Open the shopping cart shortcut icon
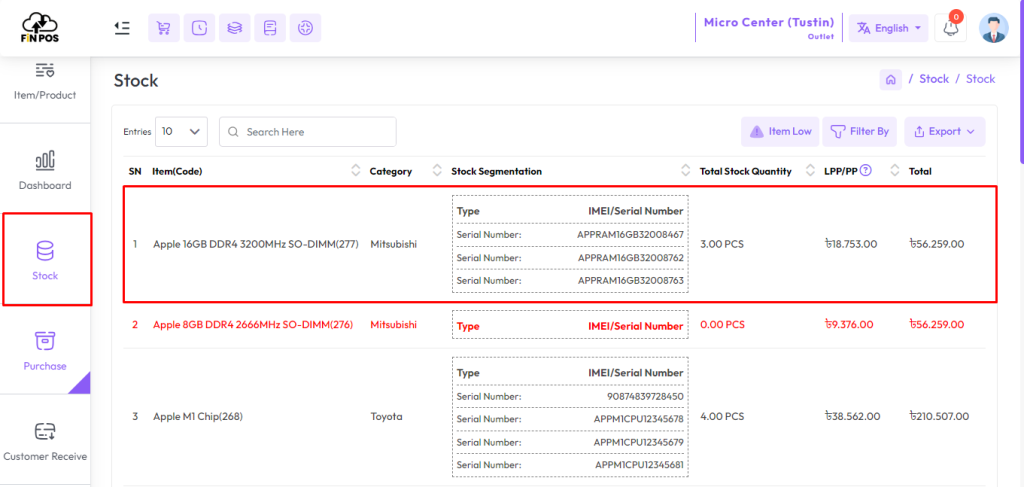Screen dimensions: 1024x487 click(164, 28)
